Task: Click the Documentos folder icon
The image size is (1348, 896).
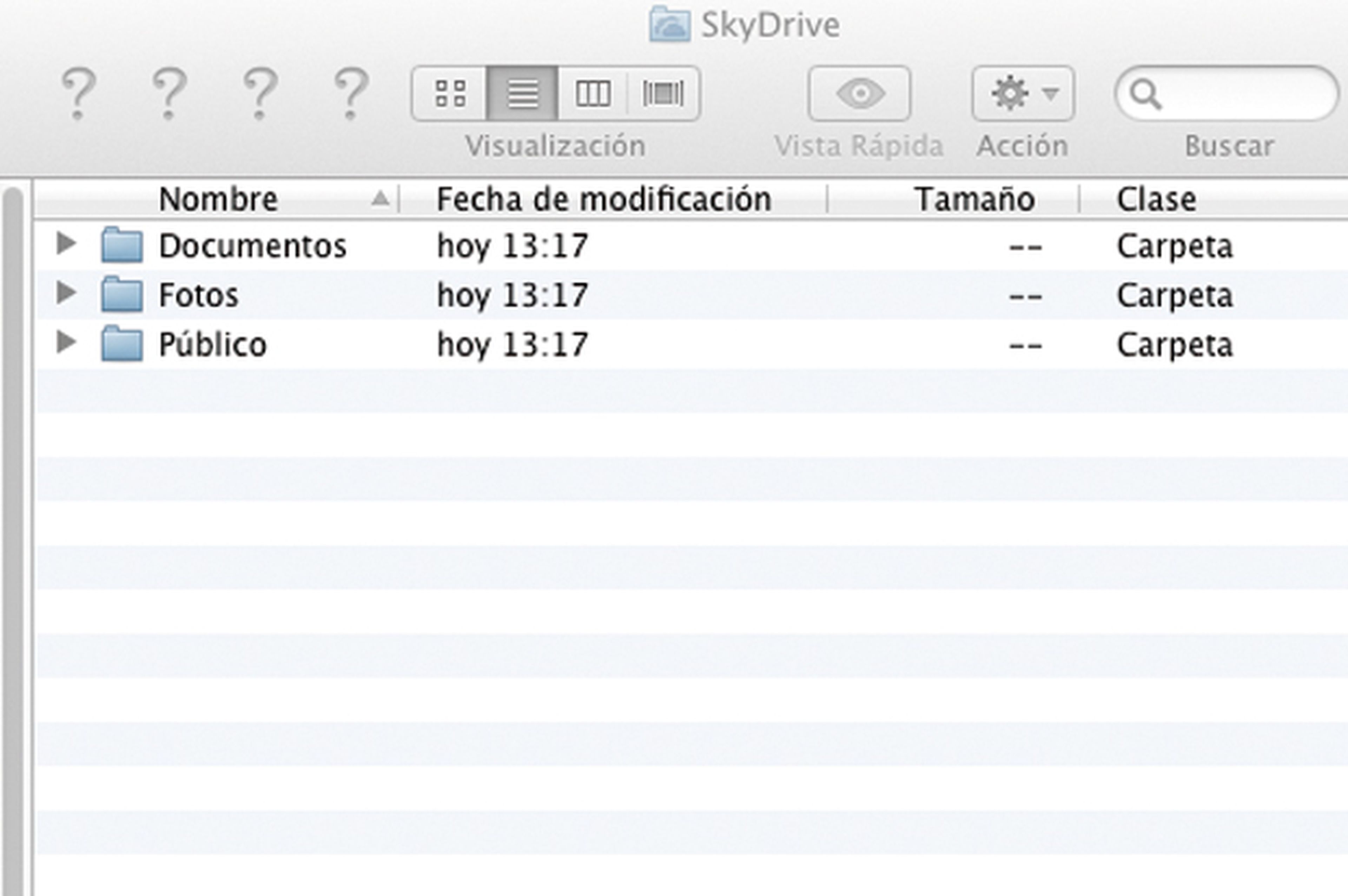Action: 122,245
